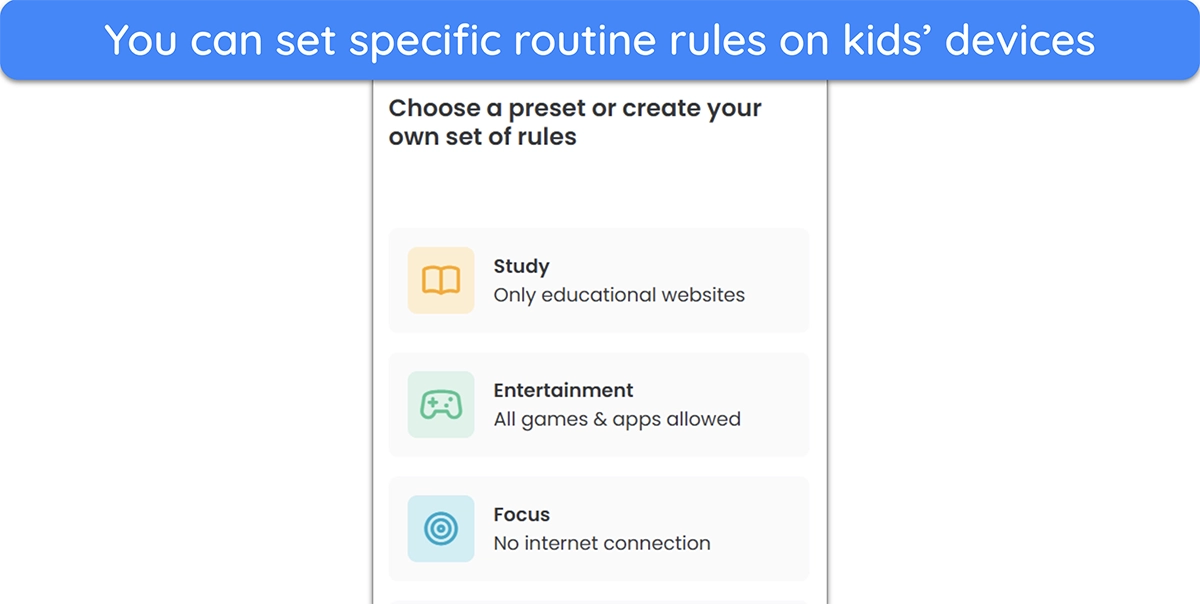Select the Study preset card
The width and height of the screenshot is (1200, 604).
pos(598,281)
